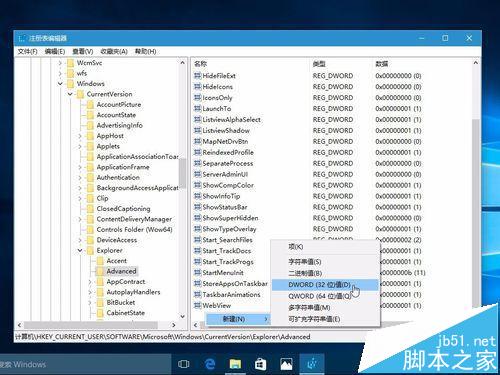Click the Windows folder icon in tree
The width and height of the screenshot is (500, 375).
[x=70, y=83]
